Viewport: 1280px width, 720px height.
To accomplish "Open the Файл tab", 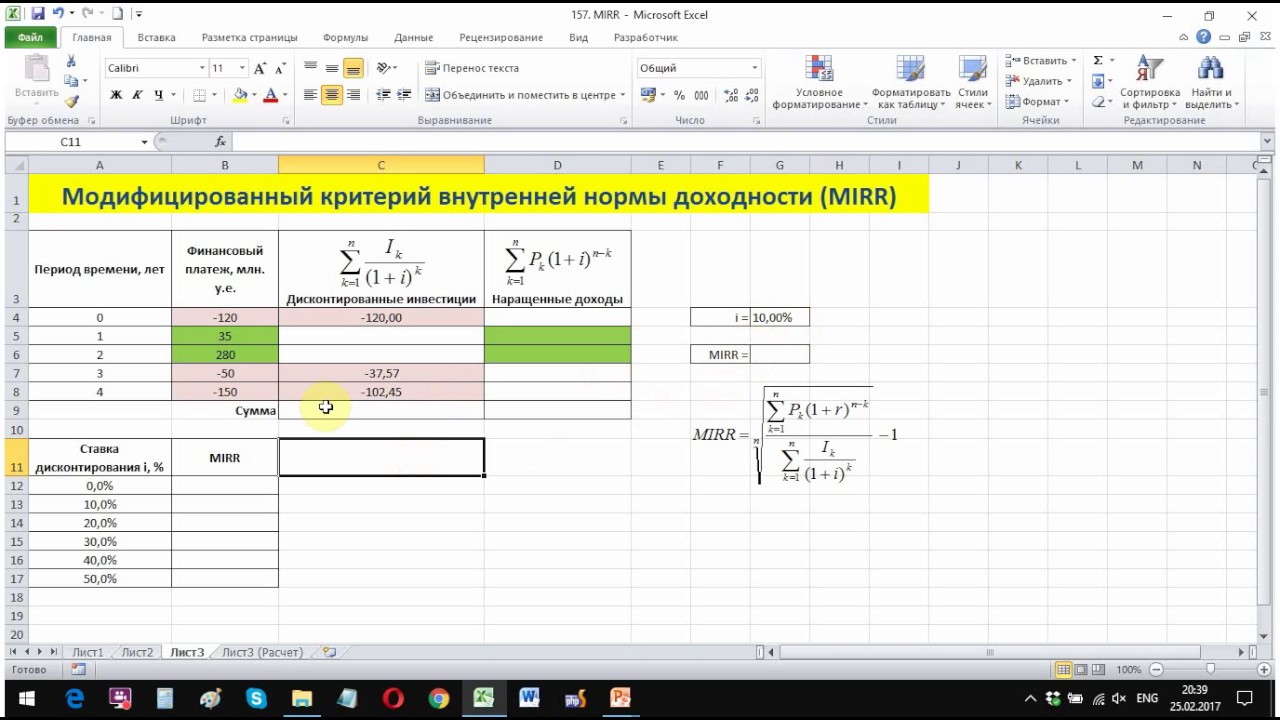I will pyautogui.click(x=30, y=37).
